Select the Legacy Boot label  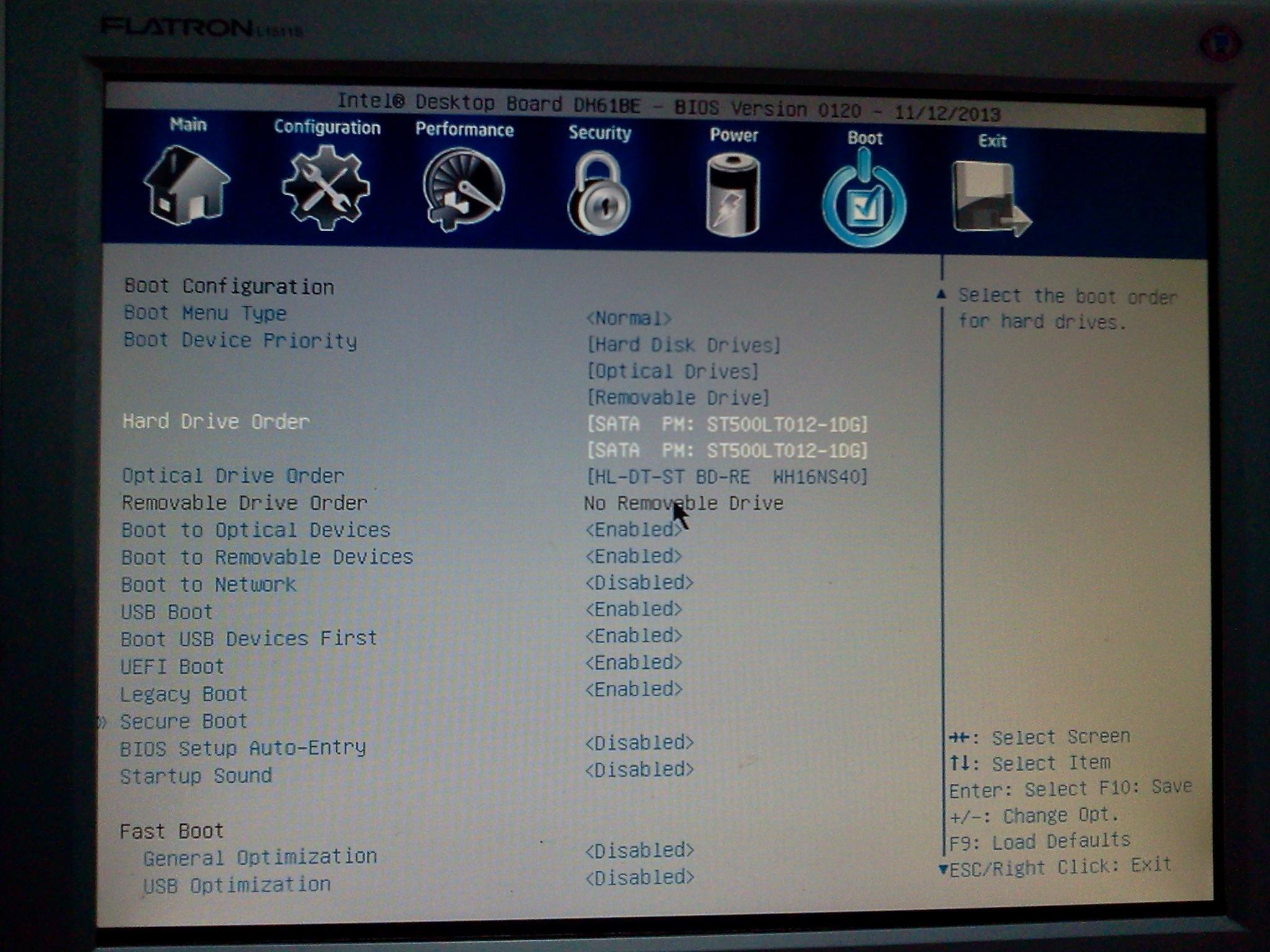point(184,694)
